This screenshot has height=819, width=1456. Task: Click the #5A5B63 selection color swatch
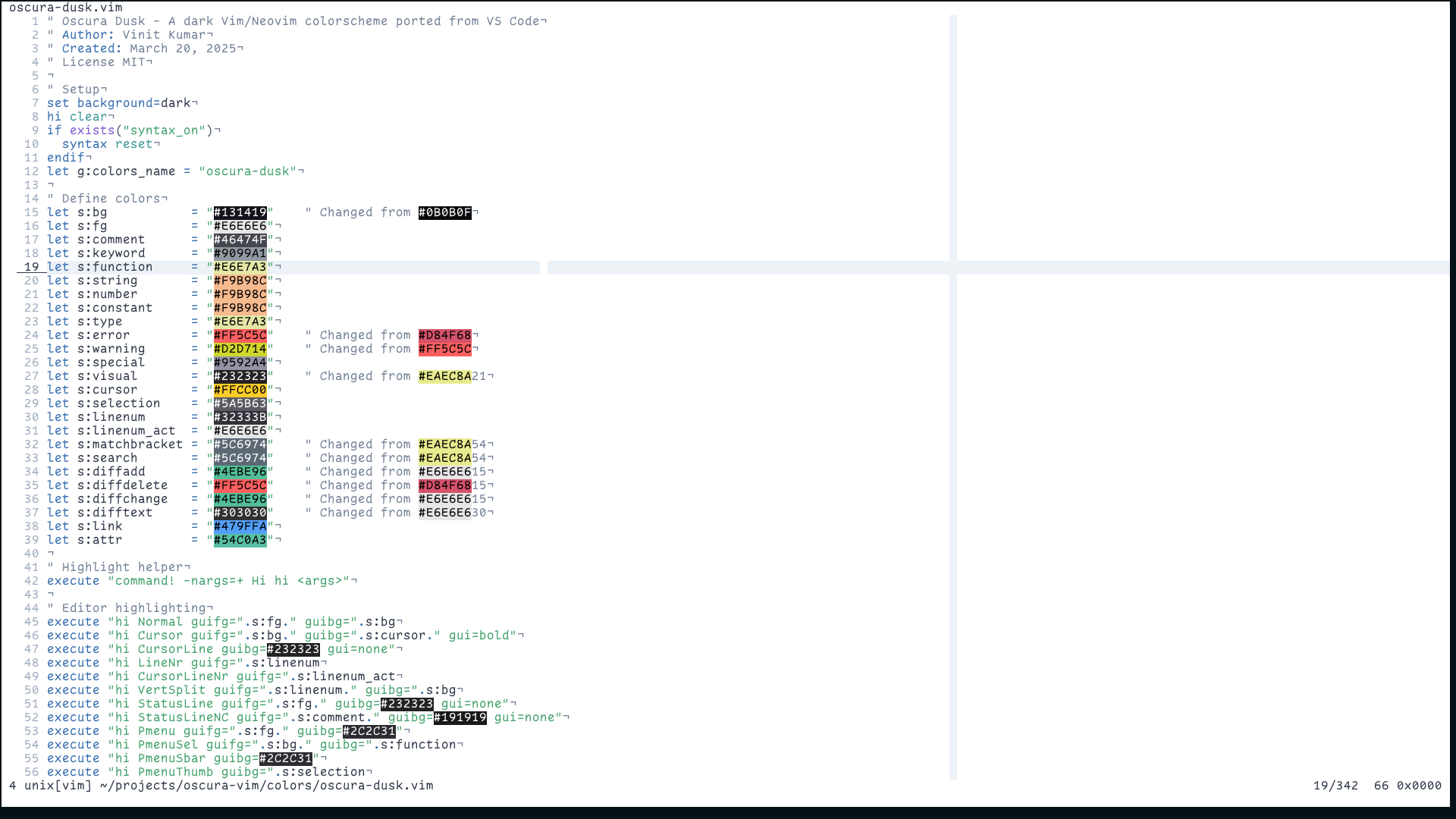coord(240,403)
